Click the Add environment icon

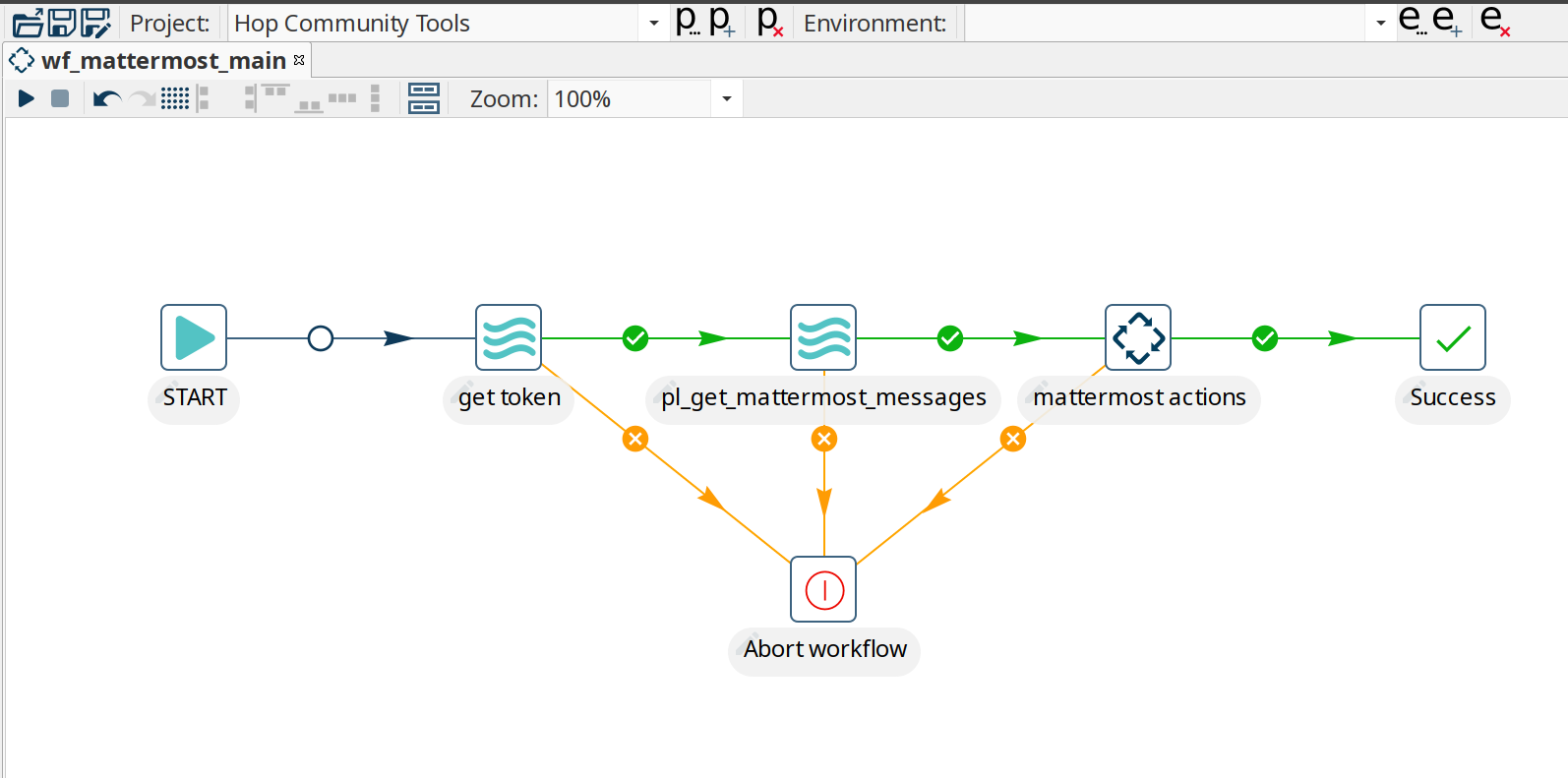tap(1446, 22)
